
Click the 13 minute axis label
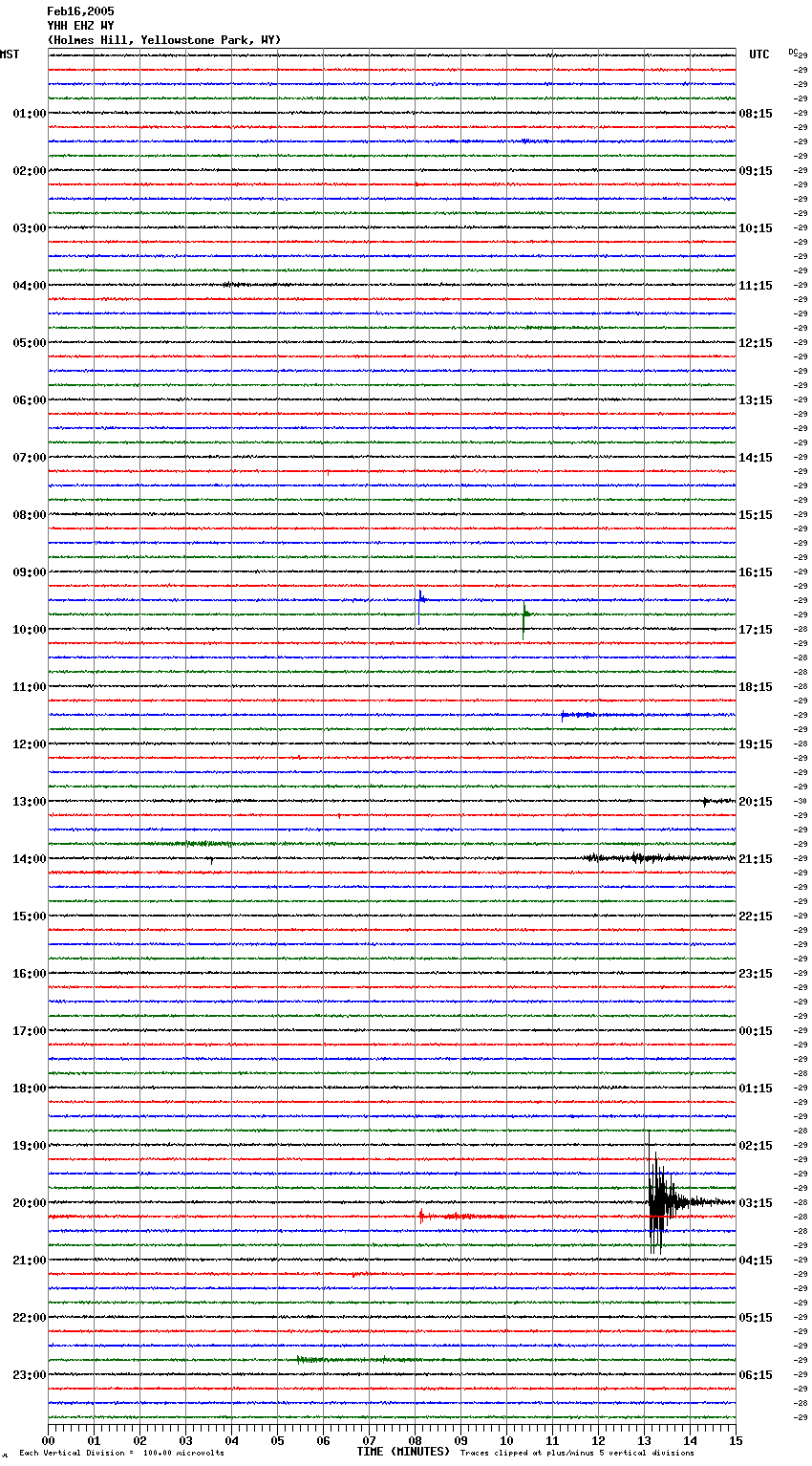click(644, 1440)
